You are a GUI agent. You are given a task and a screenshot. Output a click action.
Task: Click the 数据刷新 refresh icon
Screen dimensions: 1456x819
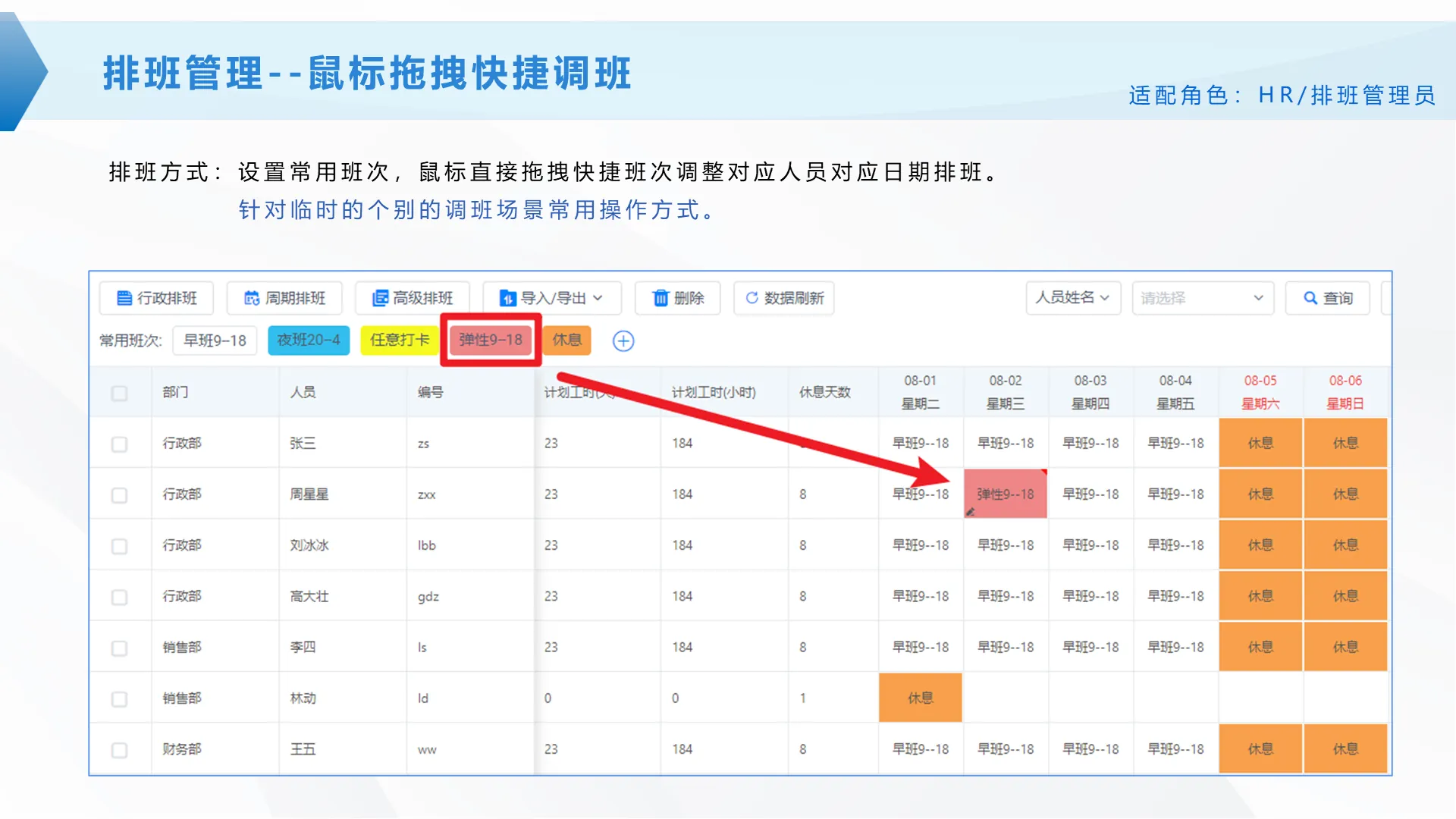pos(752,298)
